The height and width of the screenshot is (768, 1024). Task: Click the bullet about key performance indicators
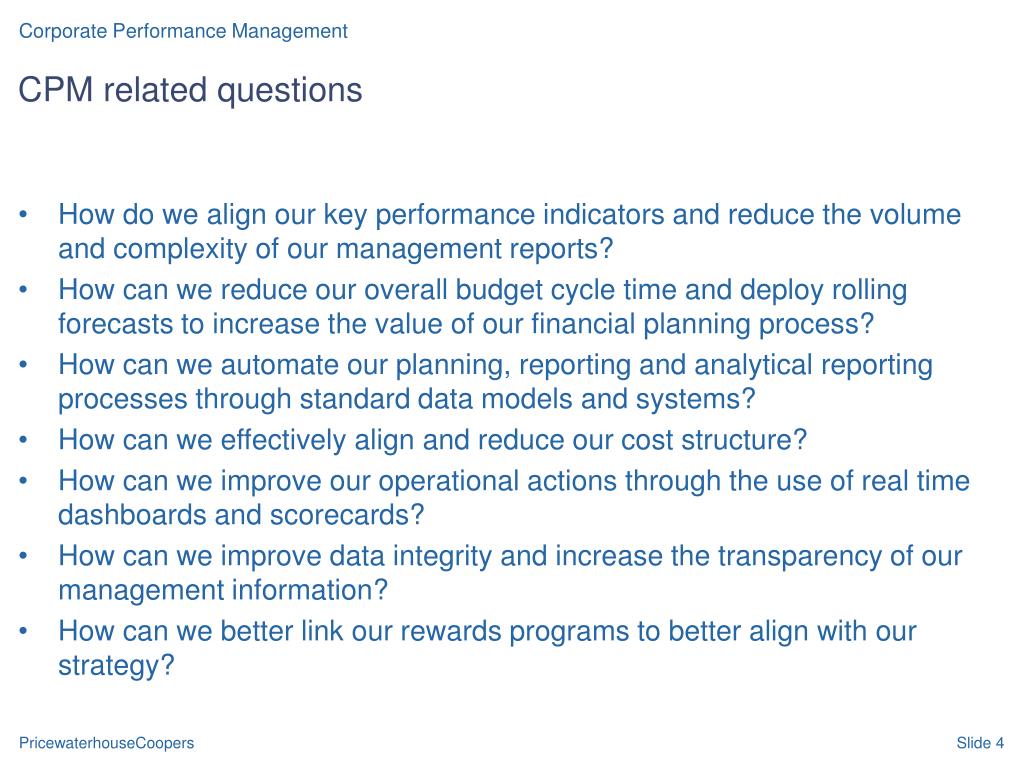509,232
